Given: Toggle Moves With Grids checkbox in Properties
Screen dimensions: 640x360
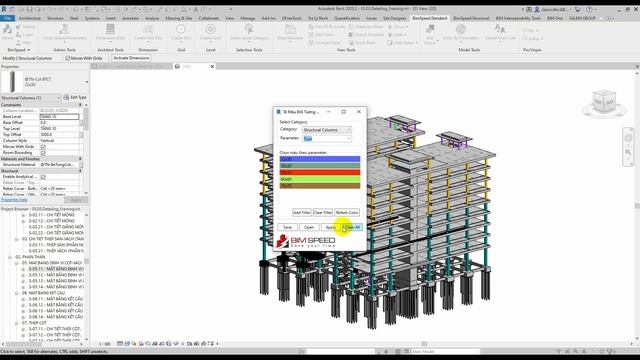Looking at the screenshot, I should tap(43, 147).
